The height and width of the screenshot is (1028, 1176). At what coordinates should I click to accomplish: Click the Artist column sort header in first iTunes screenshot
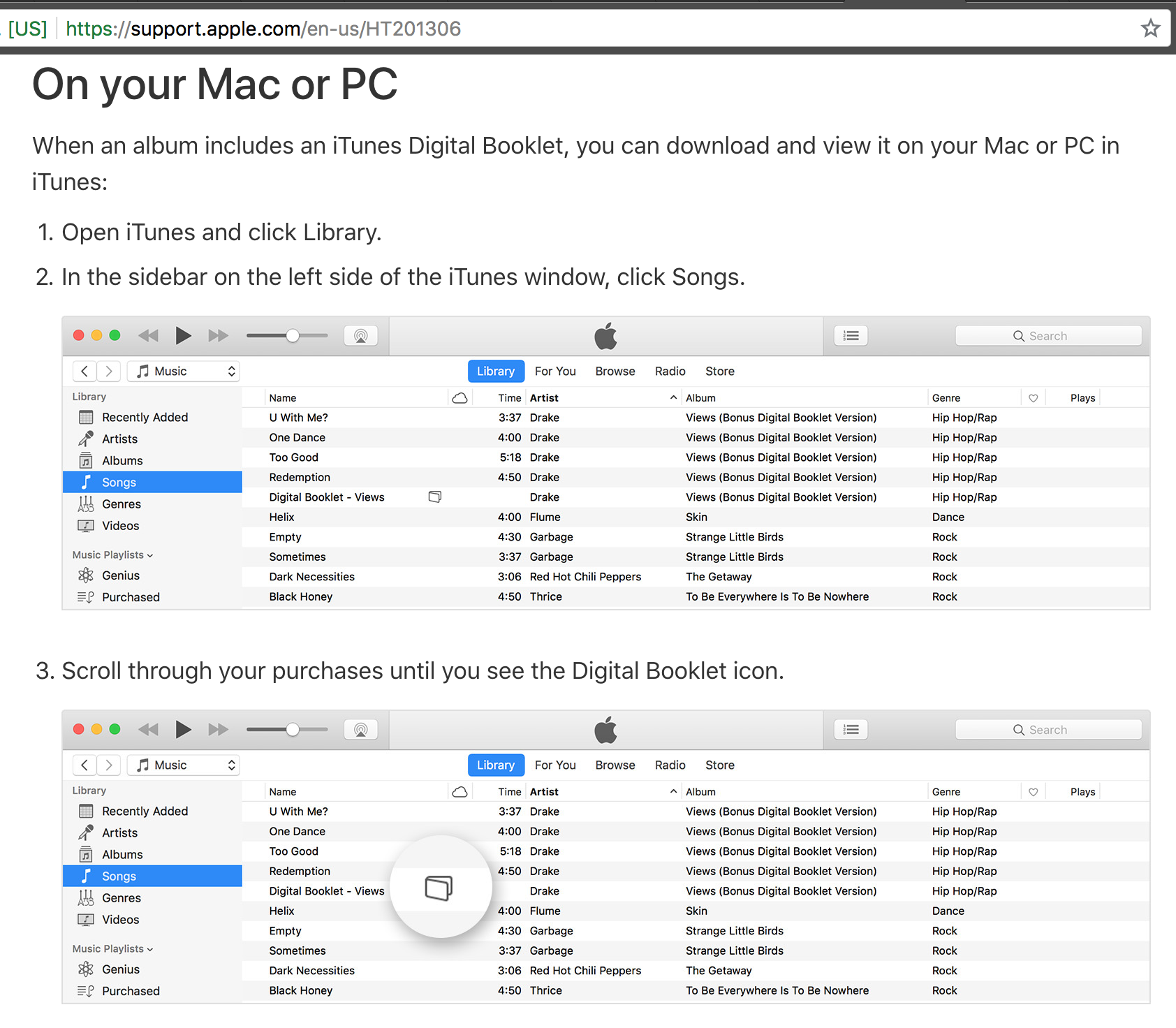(603, 398)
